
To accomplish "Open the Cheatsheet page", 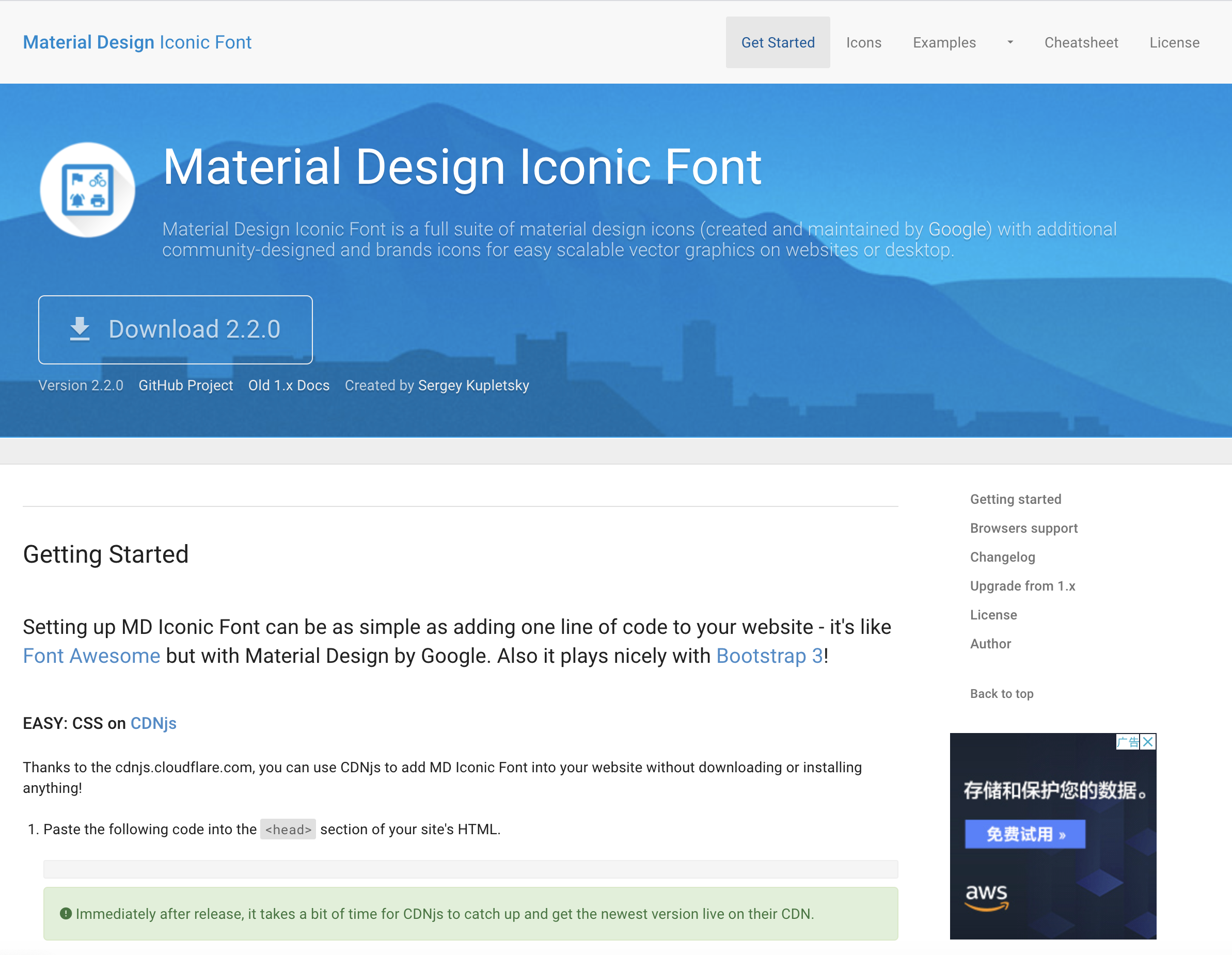I will 1081,42.
